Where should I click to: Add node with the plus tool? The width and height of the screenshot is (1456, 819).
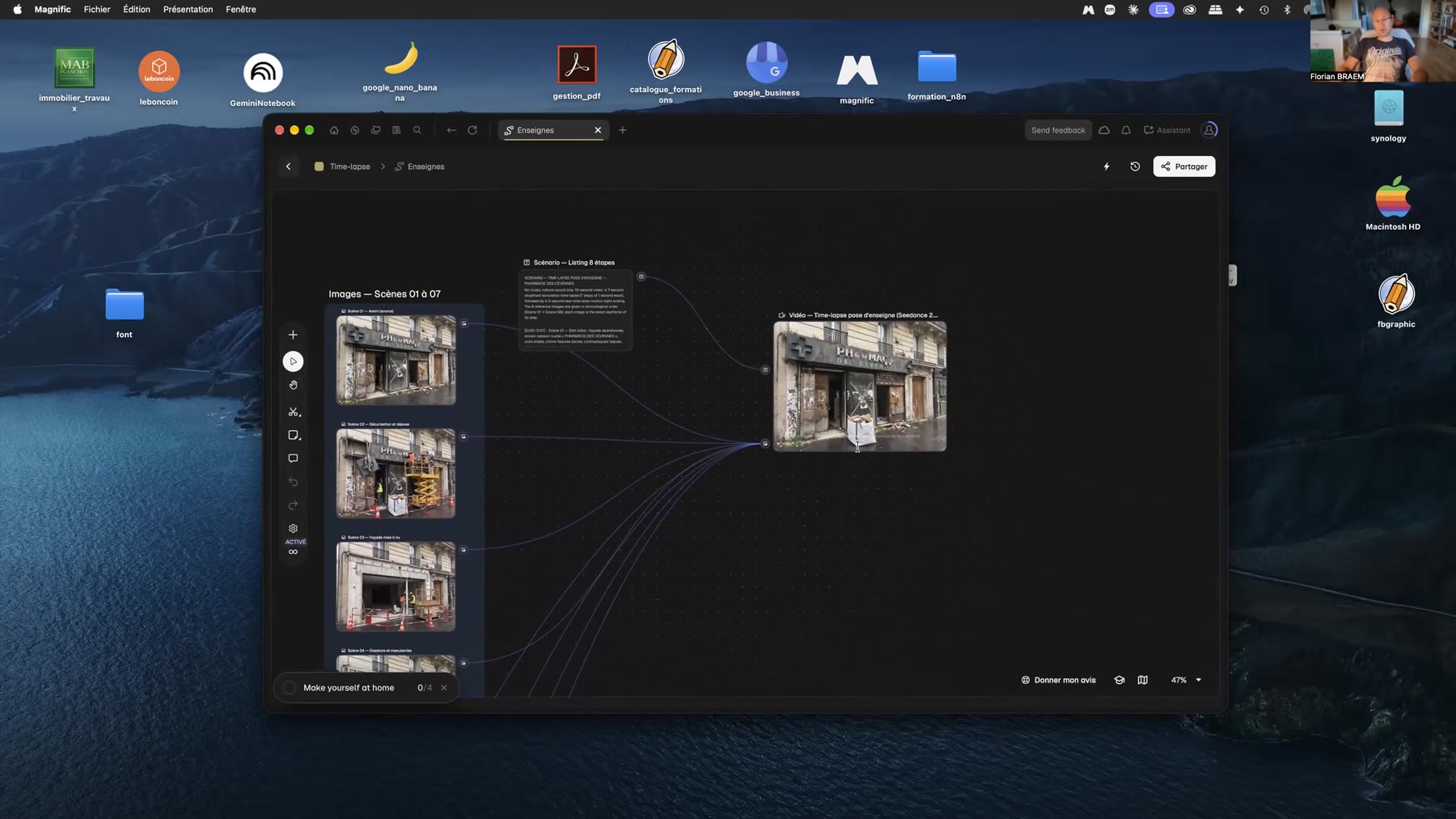coord(293,335)
